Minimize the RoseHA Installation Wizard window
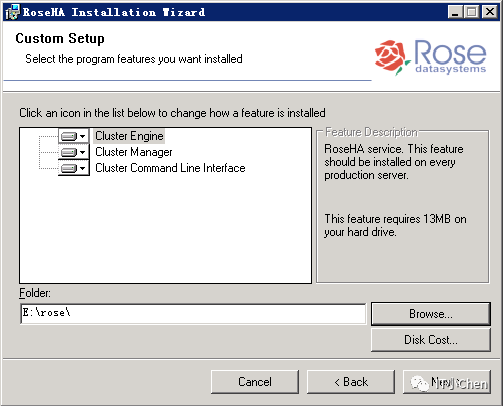 coord(455,12)
